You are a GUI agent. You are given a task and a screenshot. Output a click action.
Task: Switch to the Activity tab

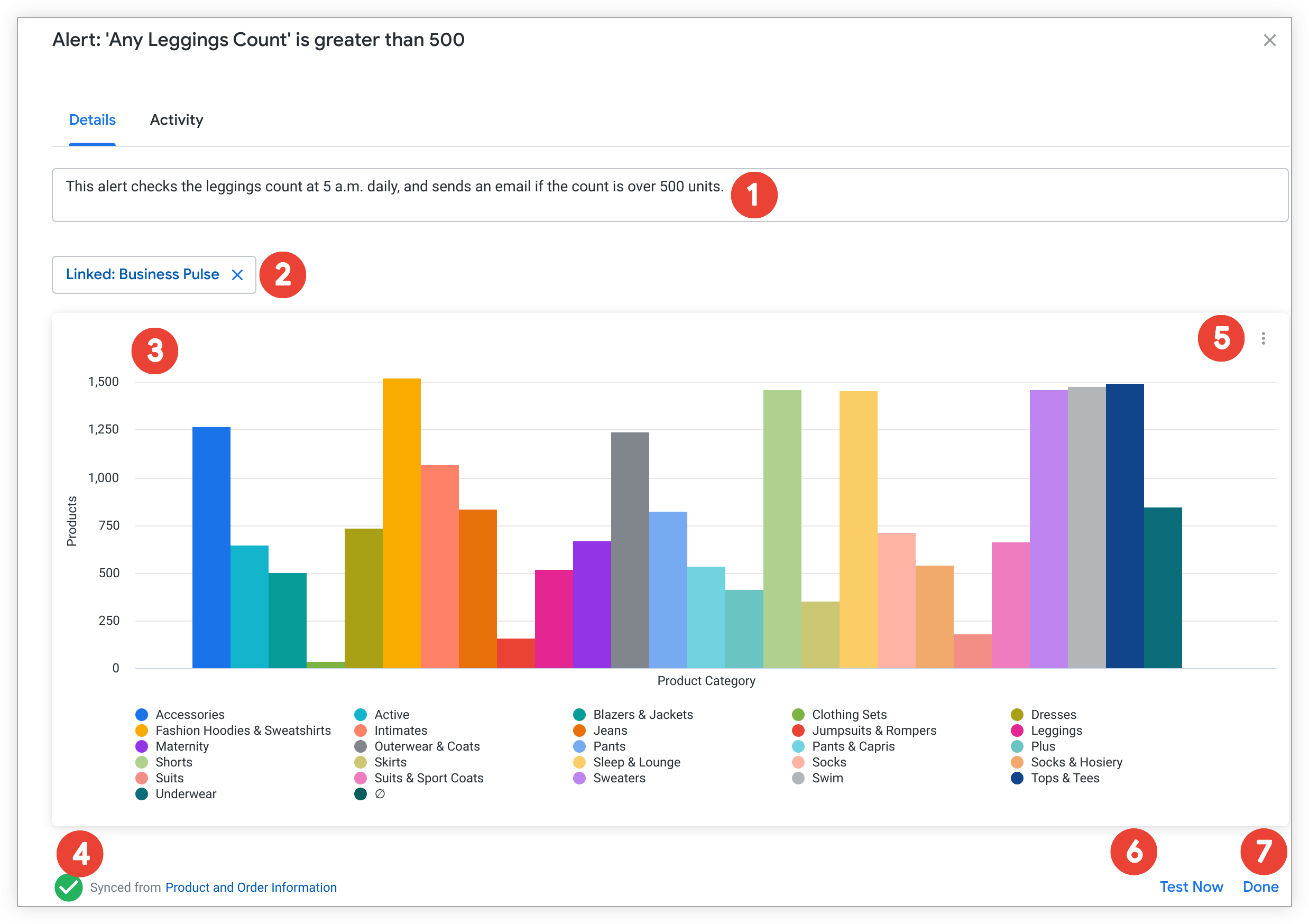pos(176,119)
